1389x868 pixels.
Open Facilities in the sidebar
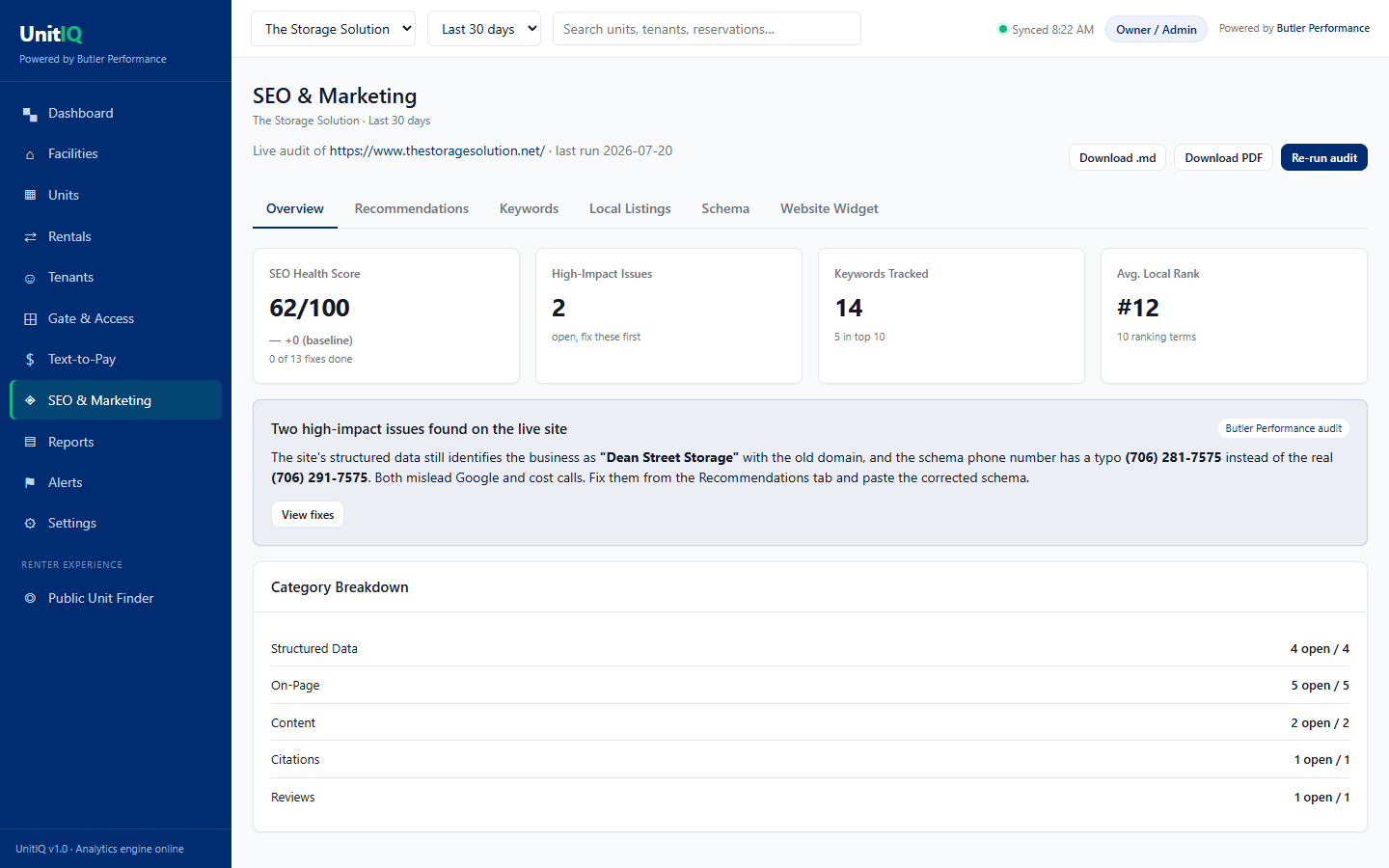coord(116,153)
